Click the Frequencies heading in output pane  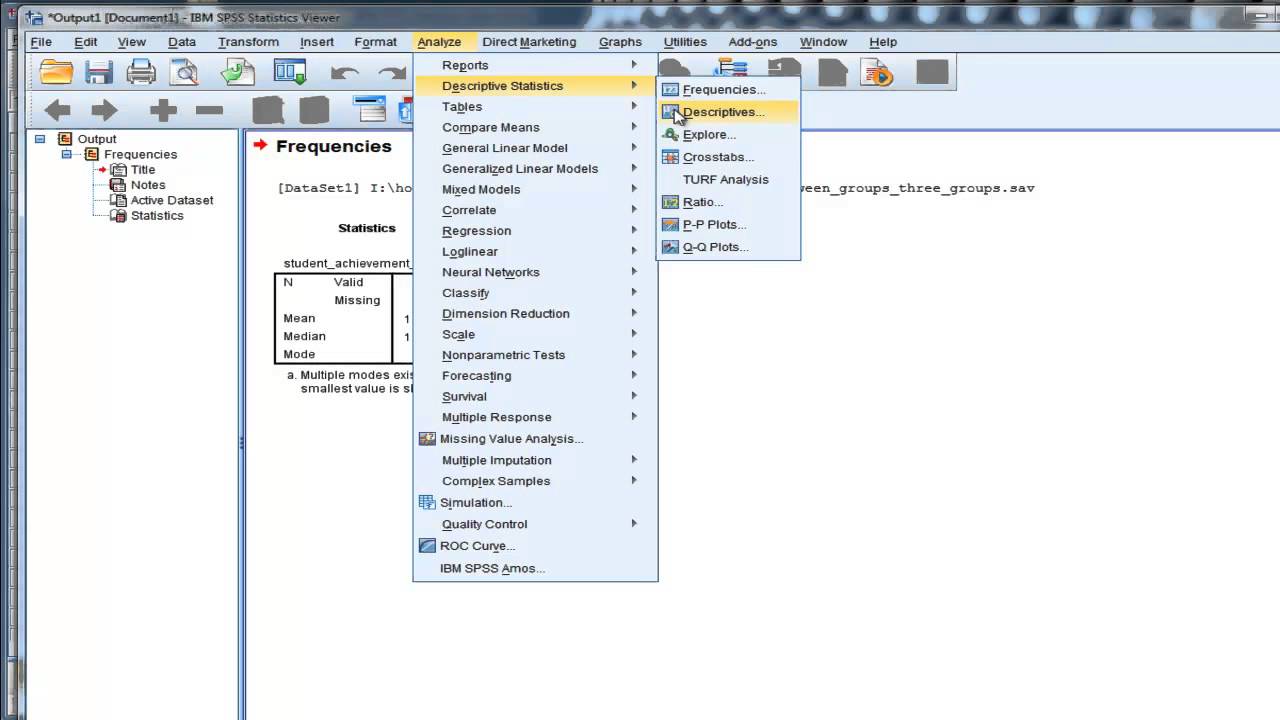pos(334,146)
